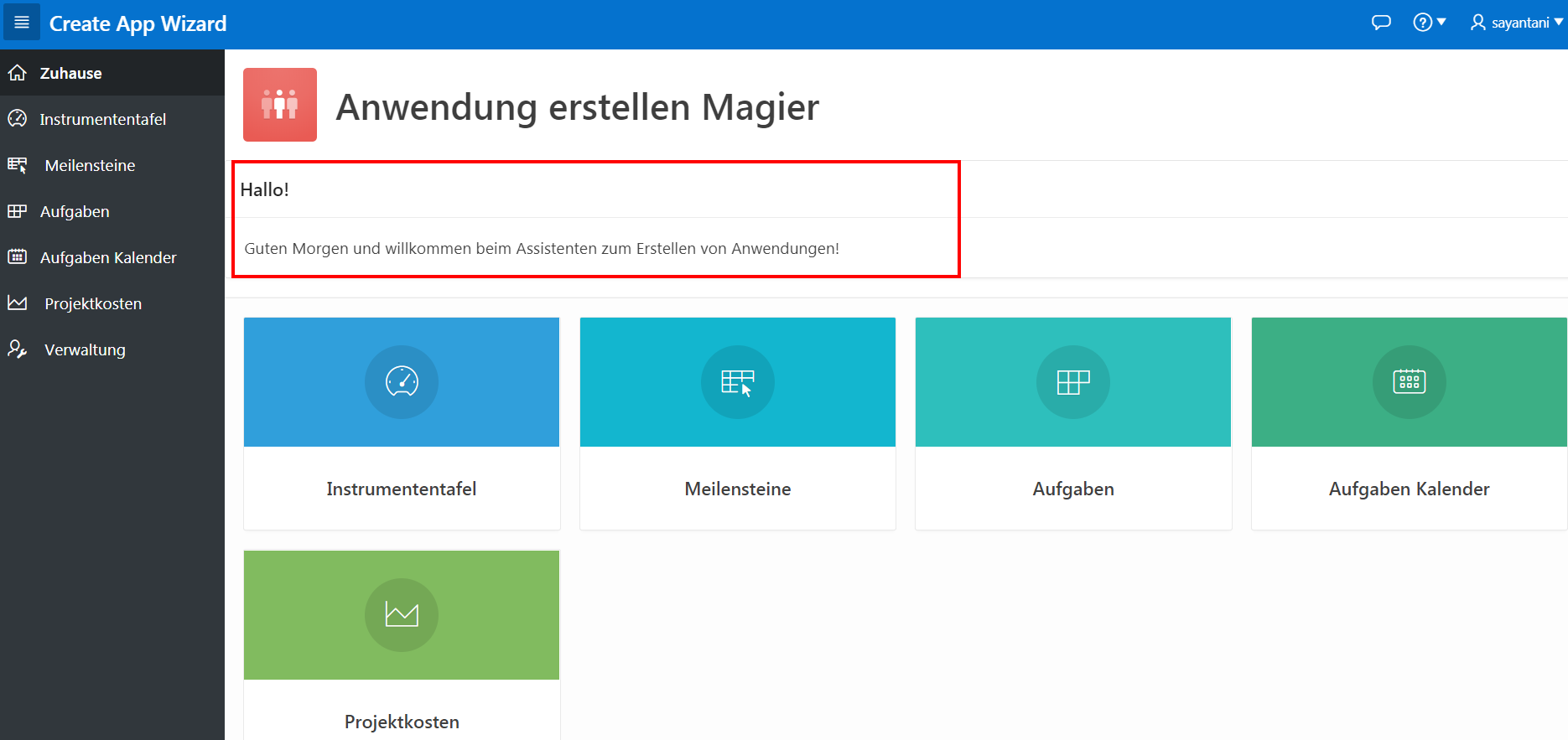Open the Aufgaben card title
The height and width of the screenshot is (740, 1568).
[1073, 489]
